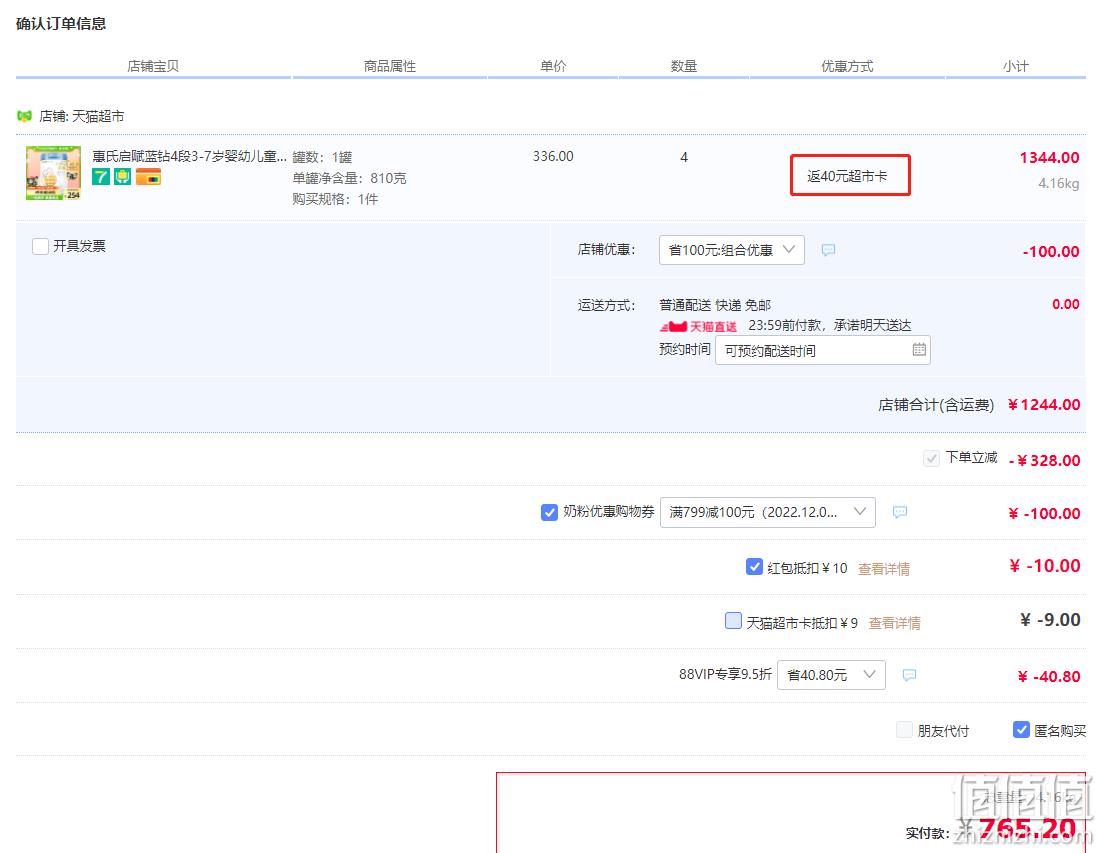Click the 商品属性 column header
The image size is (1102, 853).
tap(390, 66)
